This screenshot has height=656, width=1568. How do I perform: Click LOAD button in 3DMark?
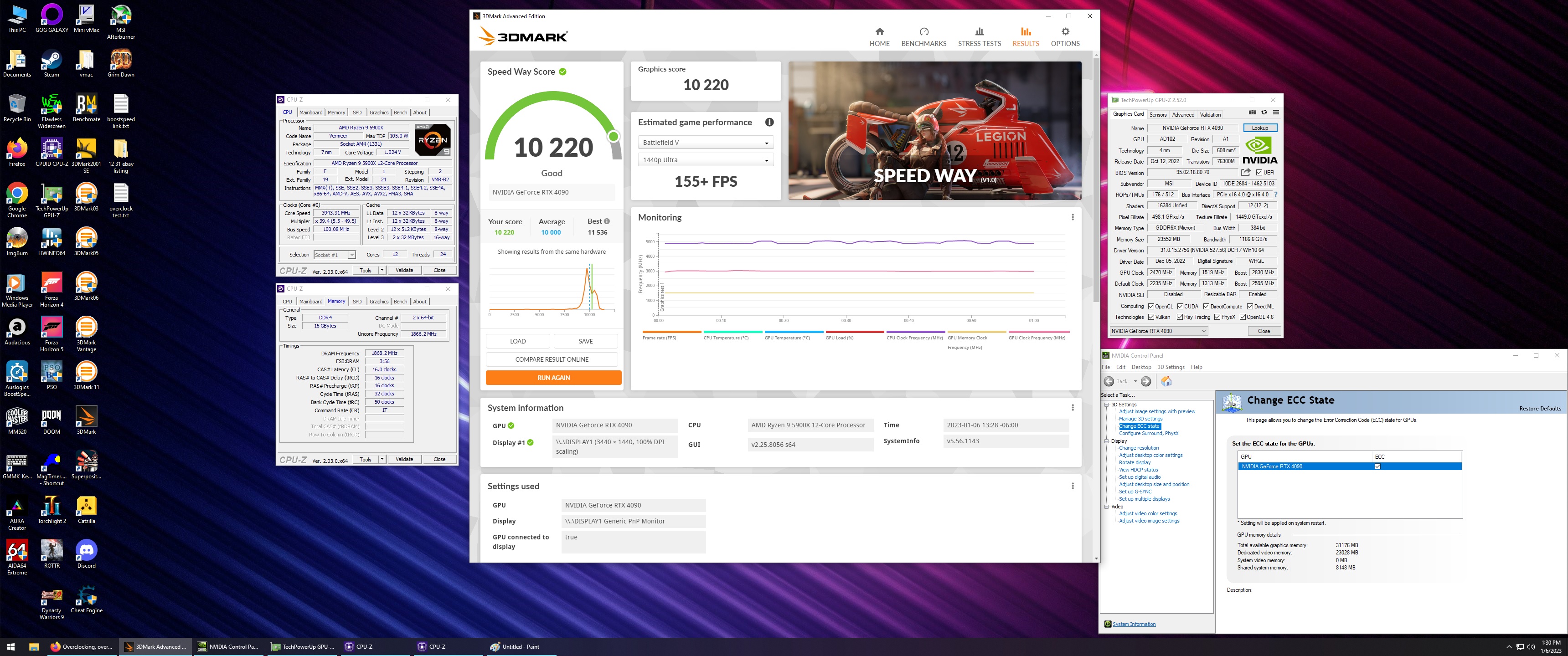pyautogui.click(x=517, y=341)
